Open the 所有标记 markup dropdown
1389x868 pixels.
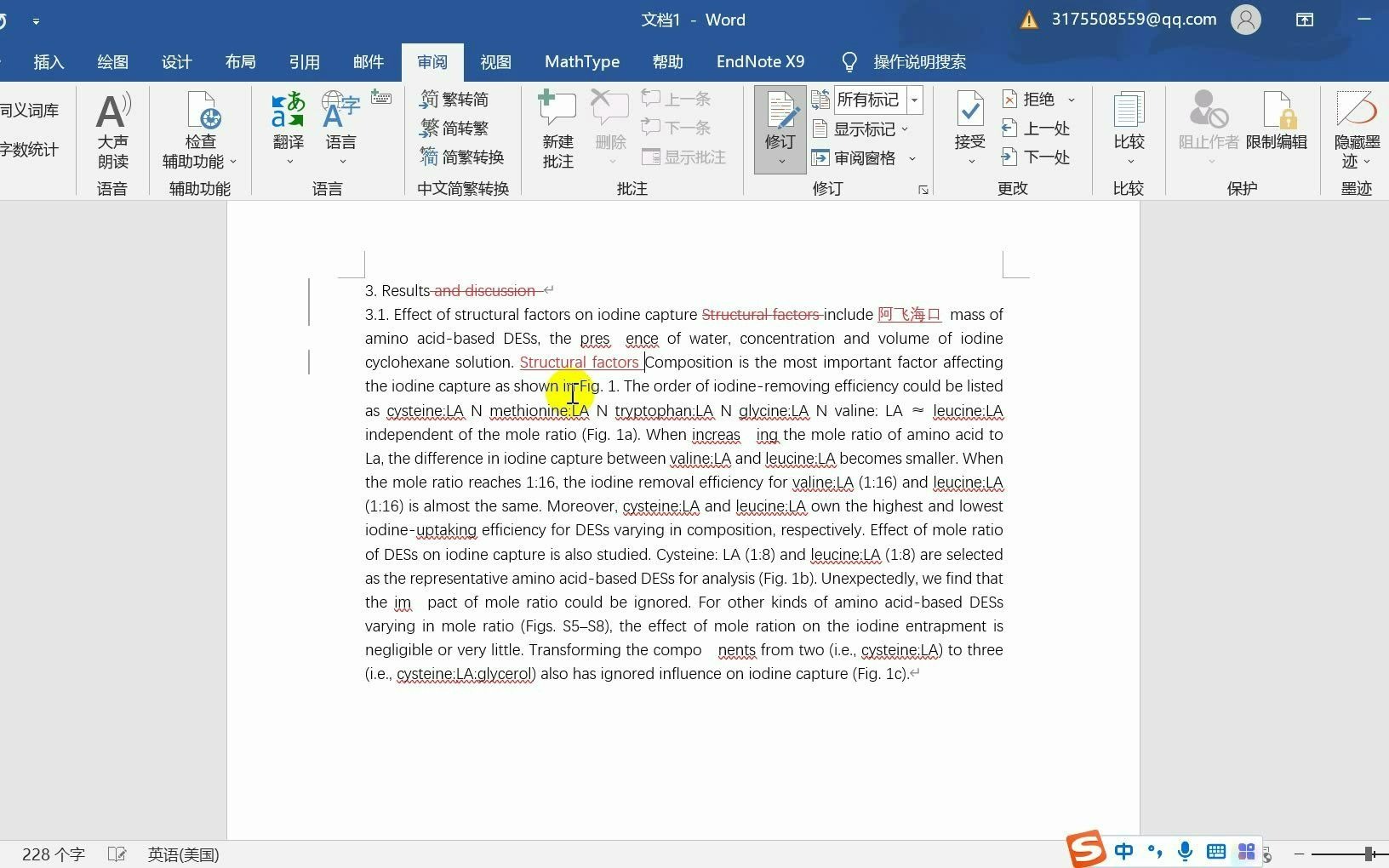click(x=914, y=100)
